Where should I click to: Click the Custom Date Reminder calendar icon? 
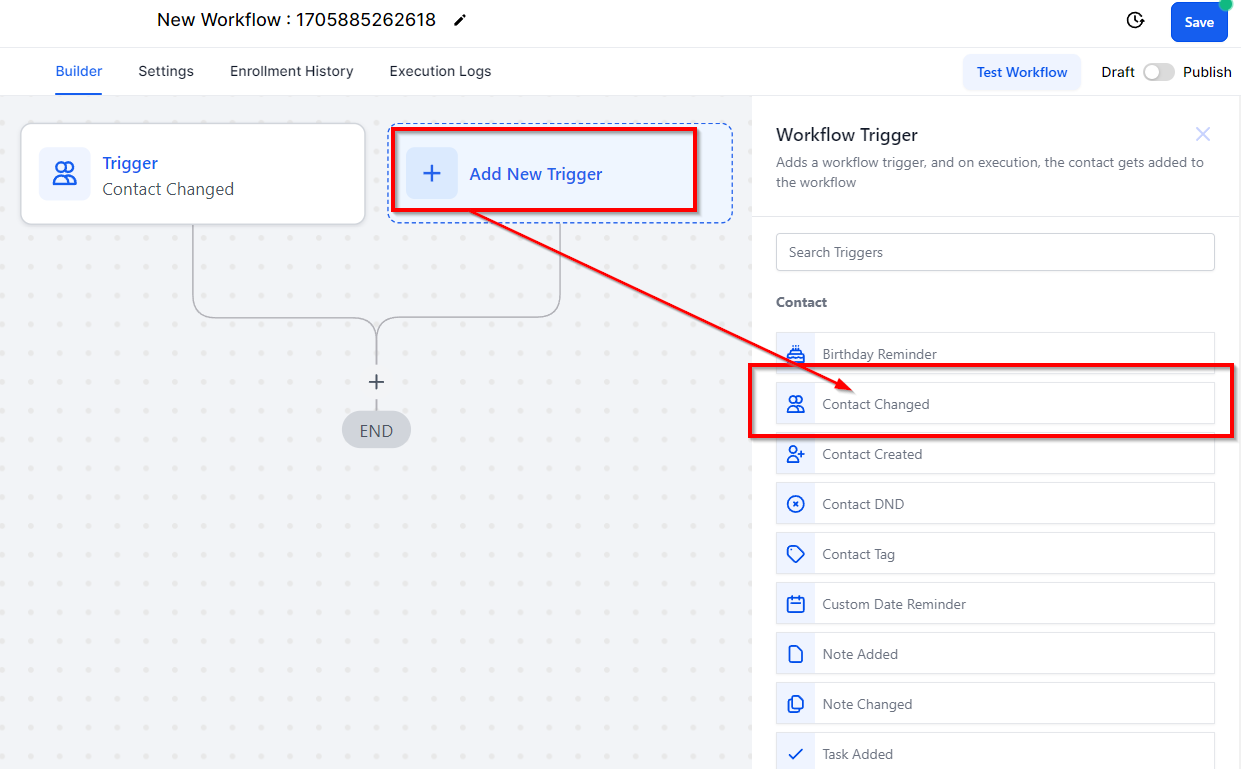(x=796, y=604)
